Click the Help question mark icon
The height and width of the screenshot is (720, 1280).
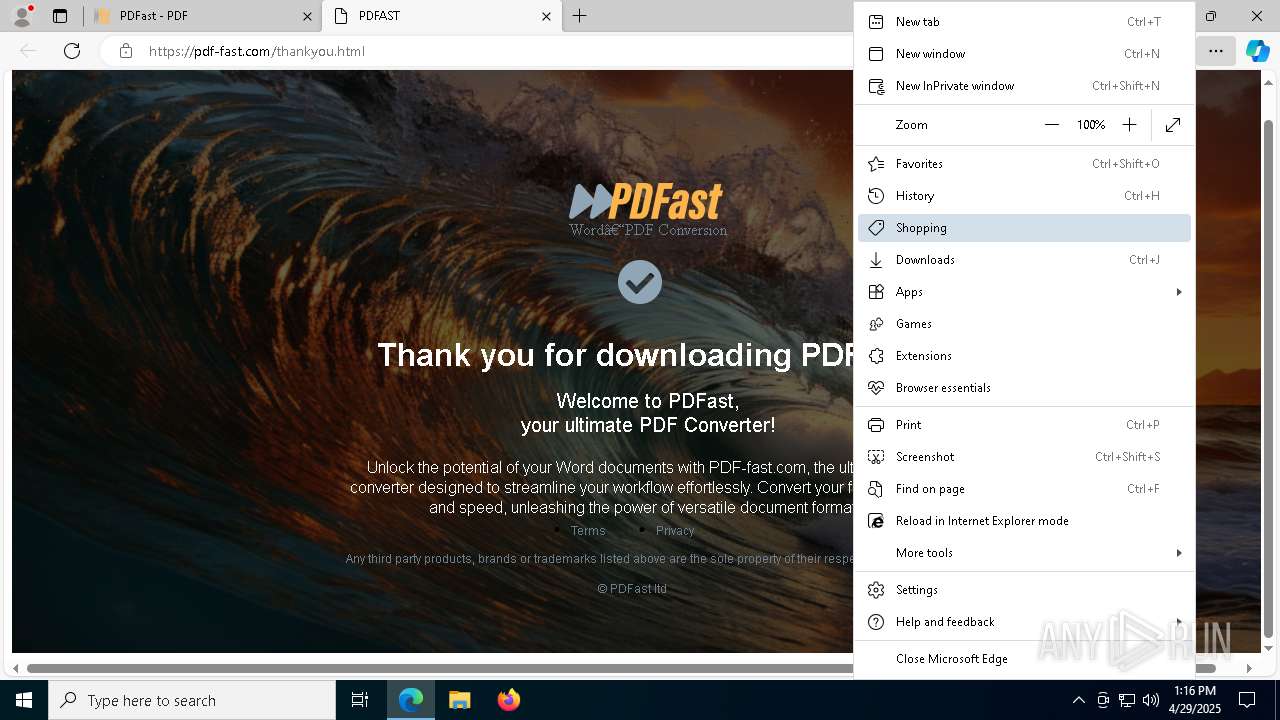point(876,622)
